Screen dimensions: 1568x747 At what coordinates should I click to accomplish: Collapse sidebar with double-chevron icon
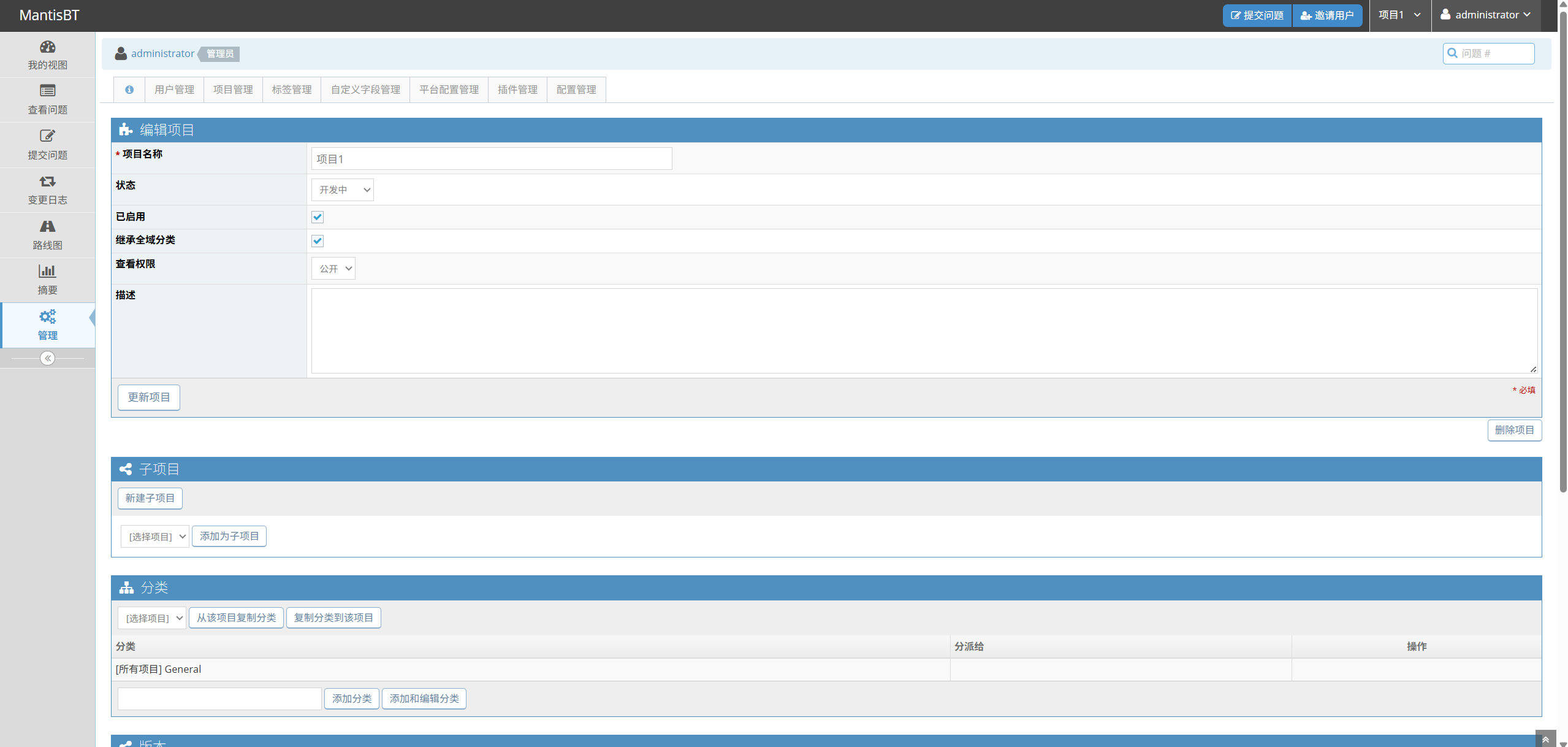[x=47, y=358]
